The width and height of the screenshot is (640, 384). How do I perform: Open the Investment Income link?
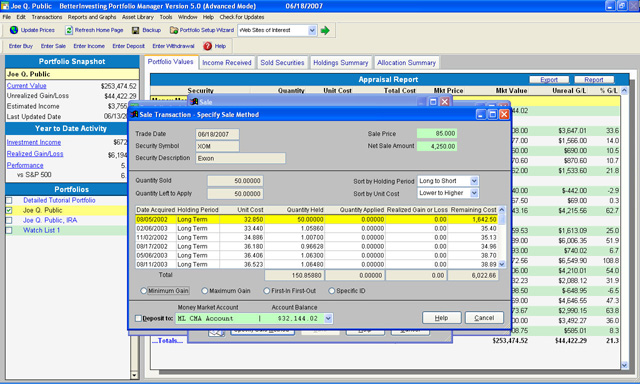point(34,142)
